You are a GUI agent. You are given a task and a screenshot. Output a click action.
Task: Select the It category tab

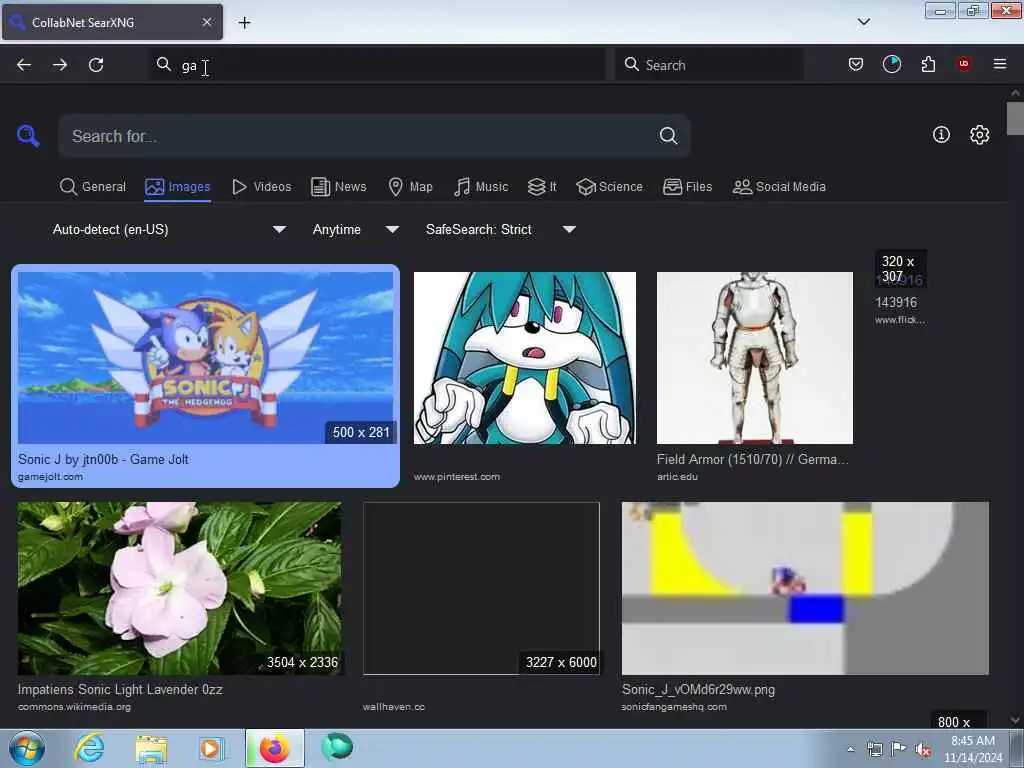click(x=542, y=187)
